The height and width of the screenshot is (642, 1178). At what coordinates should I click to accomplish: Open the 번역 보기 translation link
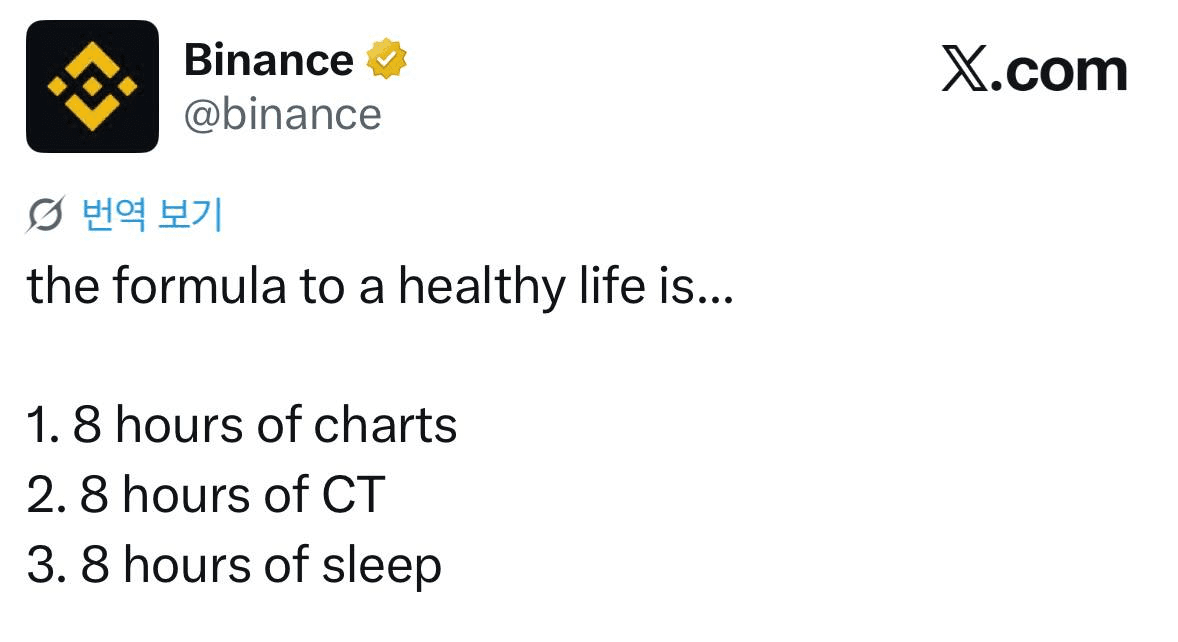pos(151,215)
